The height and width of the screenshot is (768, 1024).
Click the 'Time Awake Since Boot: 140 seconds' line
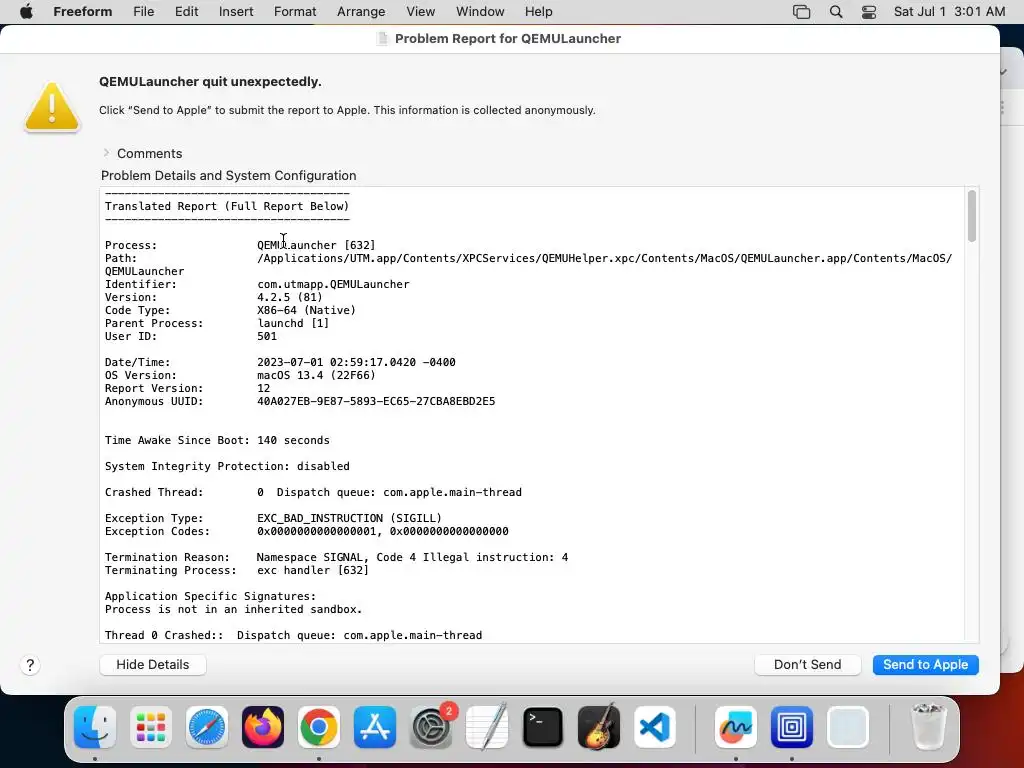tap(217, 441)
